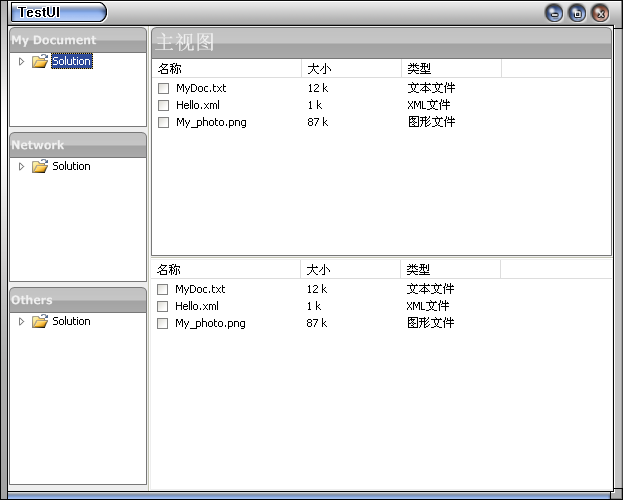
Task: Click 文本文件 type in upper list
Action: pyautogui.click(x=431, y=88)
